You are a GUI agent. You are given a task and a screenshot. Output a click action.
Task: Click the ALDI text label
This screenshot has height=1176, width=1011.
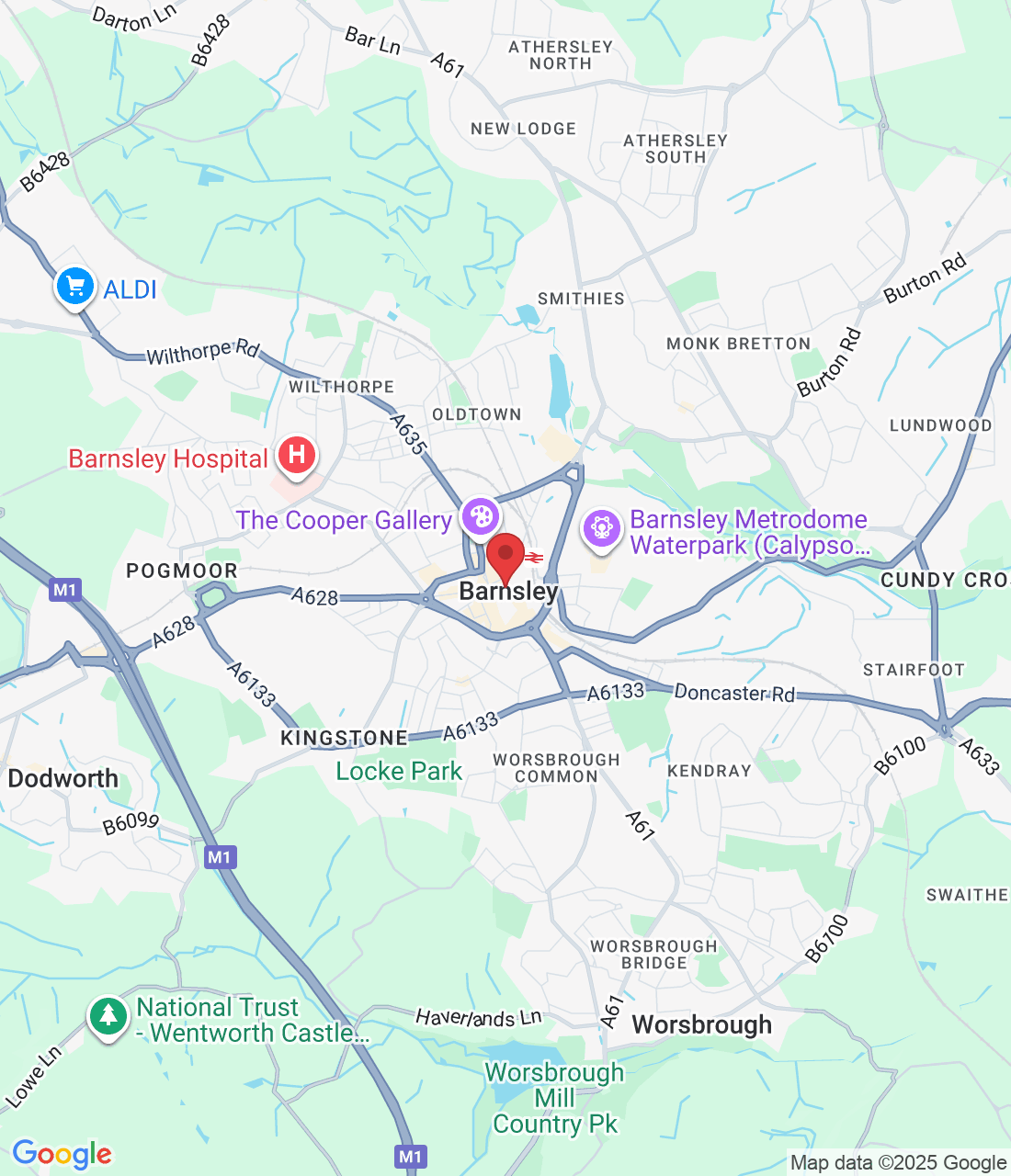pyautogui.click(x=131, y=289)
